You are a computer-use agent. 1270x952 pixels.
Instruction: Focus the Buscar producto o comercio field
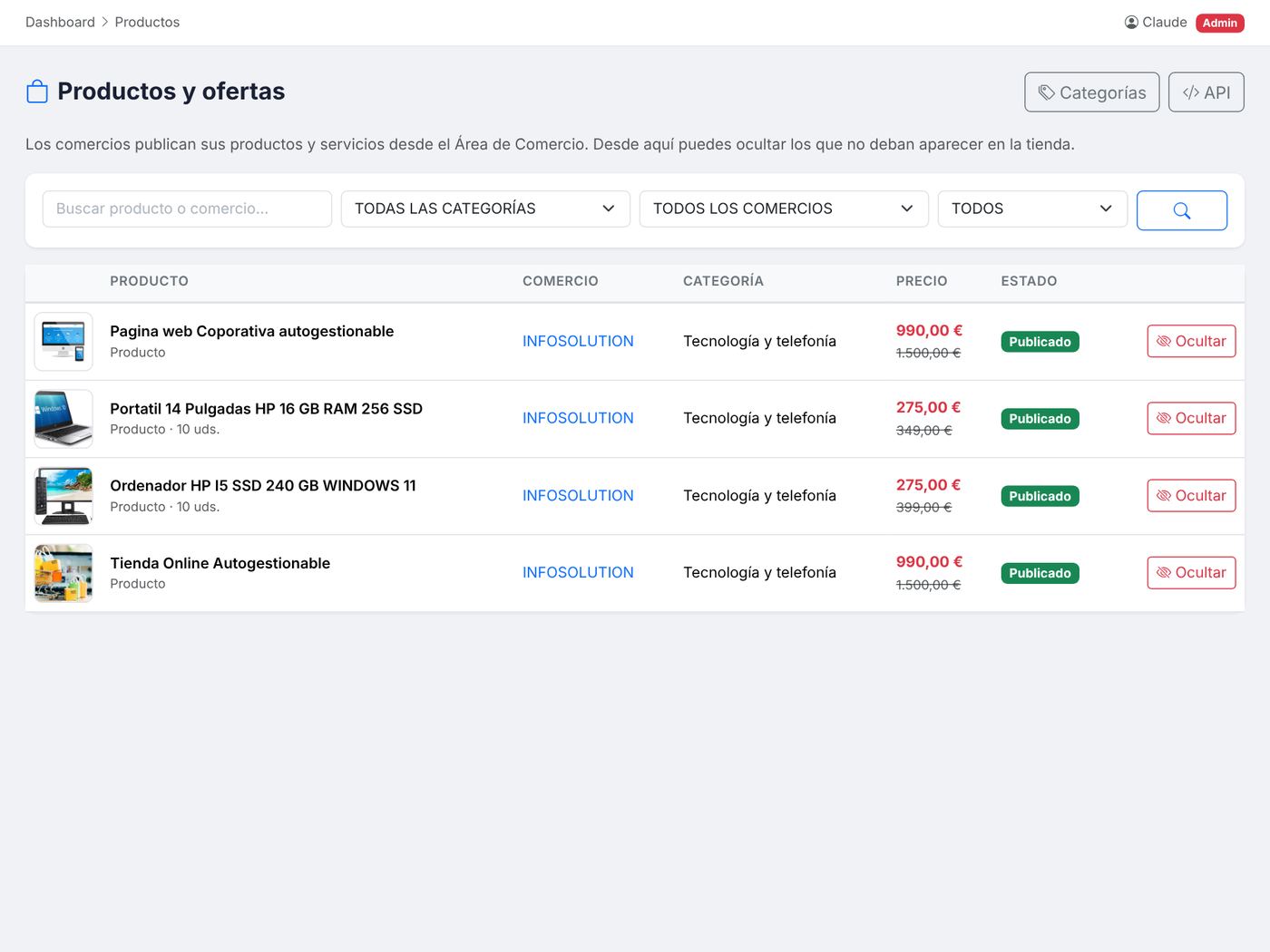[187, 209]
